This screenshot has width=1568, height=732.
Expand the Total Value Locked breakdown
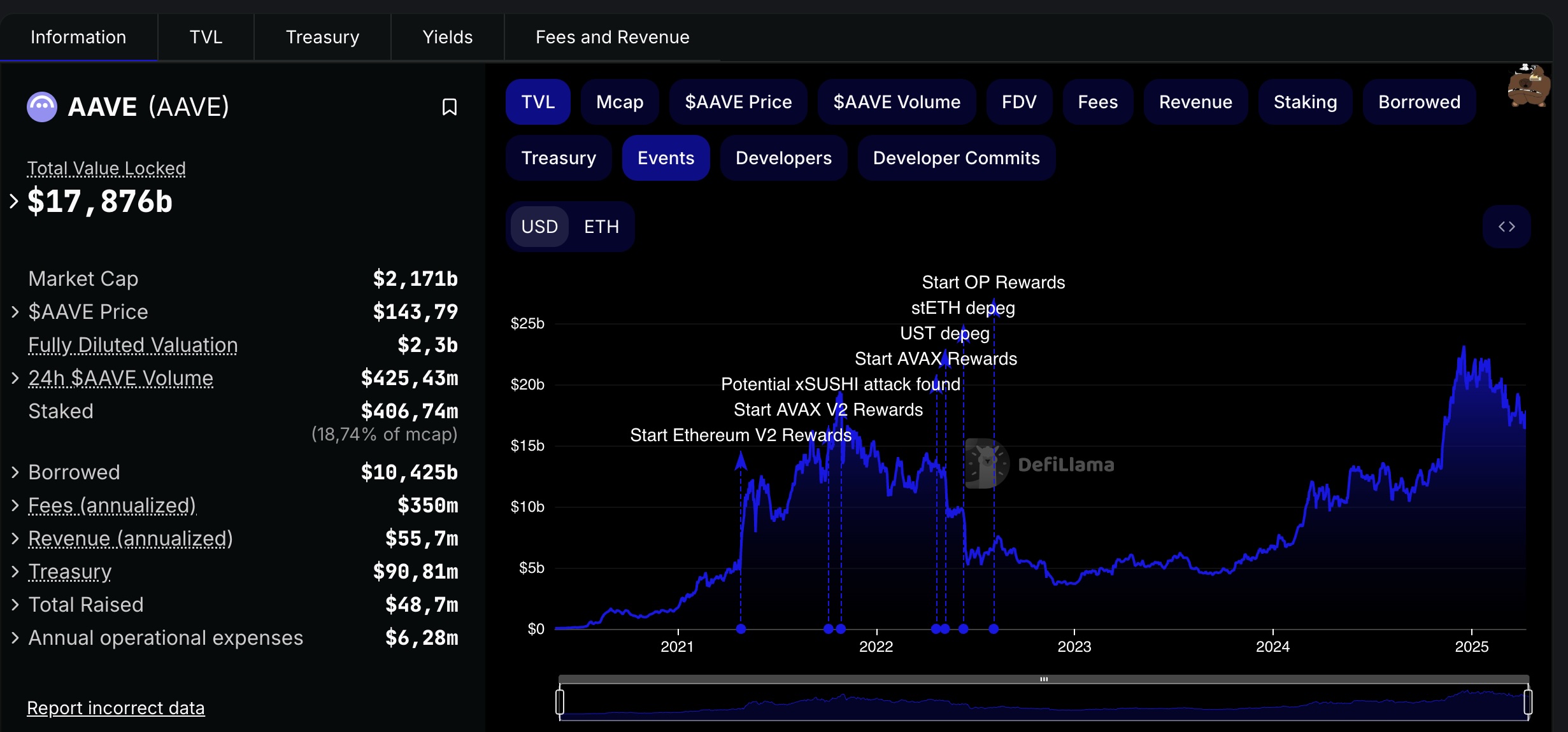click(x=14, y=201)
